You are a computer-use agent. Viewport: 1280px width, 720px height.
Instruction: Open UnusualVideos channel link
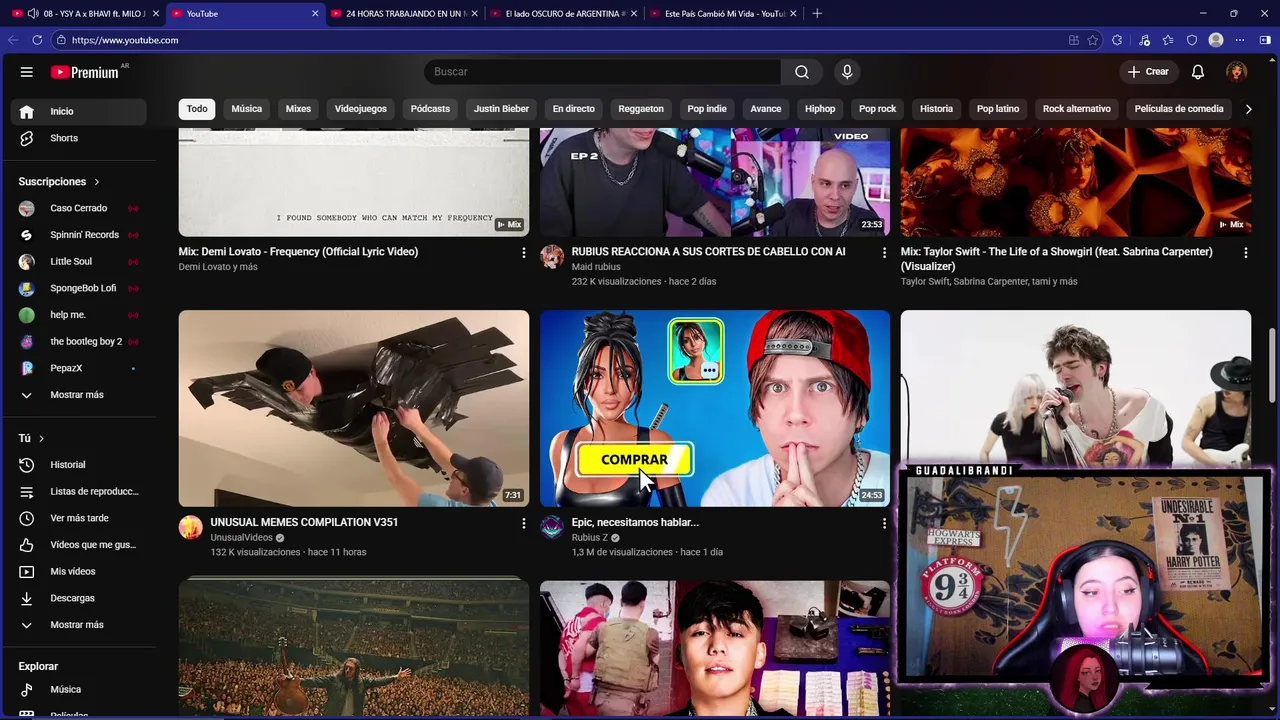[241, 538]
